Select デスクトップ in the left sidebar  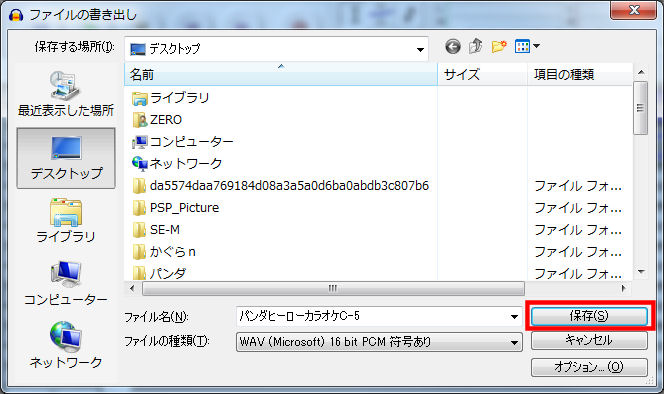point(66,158)
